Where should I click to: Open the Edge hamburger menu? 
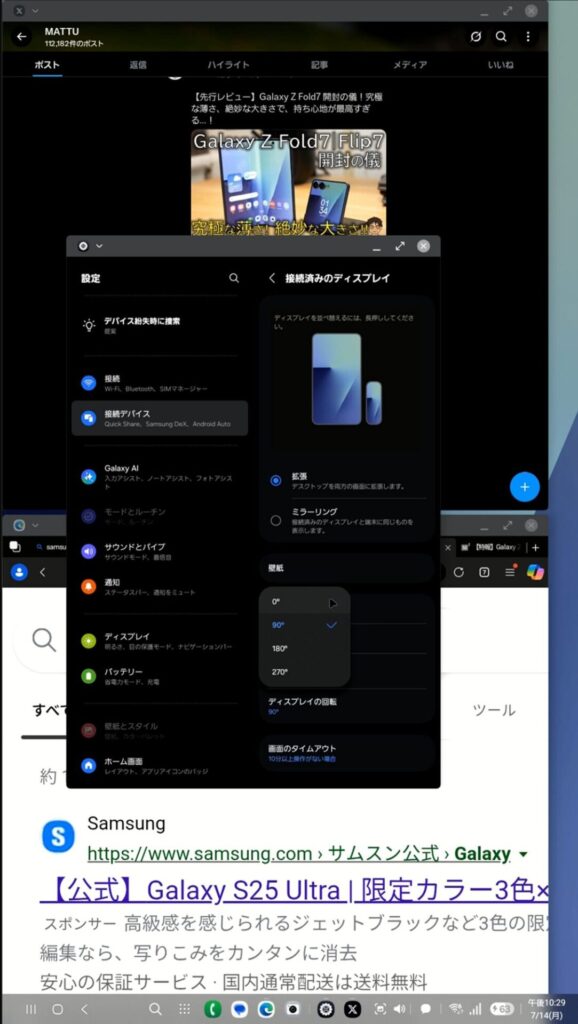click(x=510, y=572)
